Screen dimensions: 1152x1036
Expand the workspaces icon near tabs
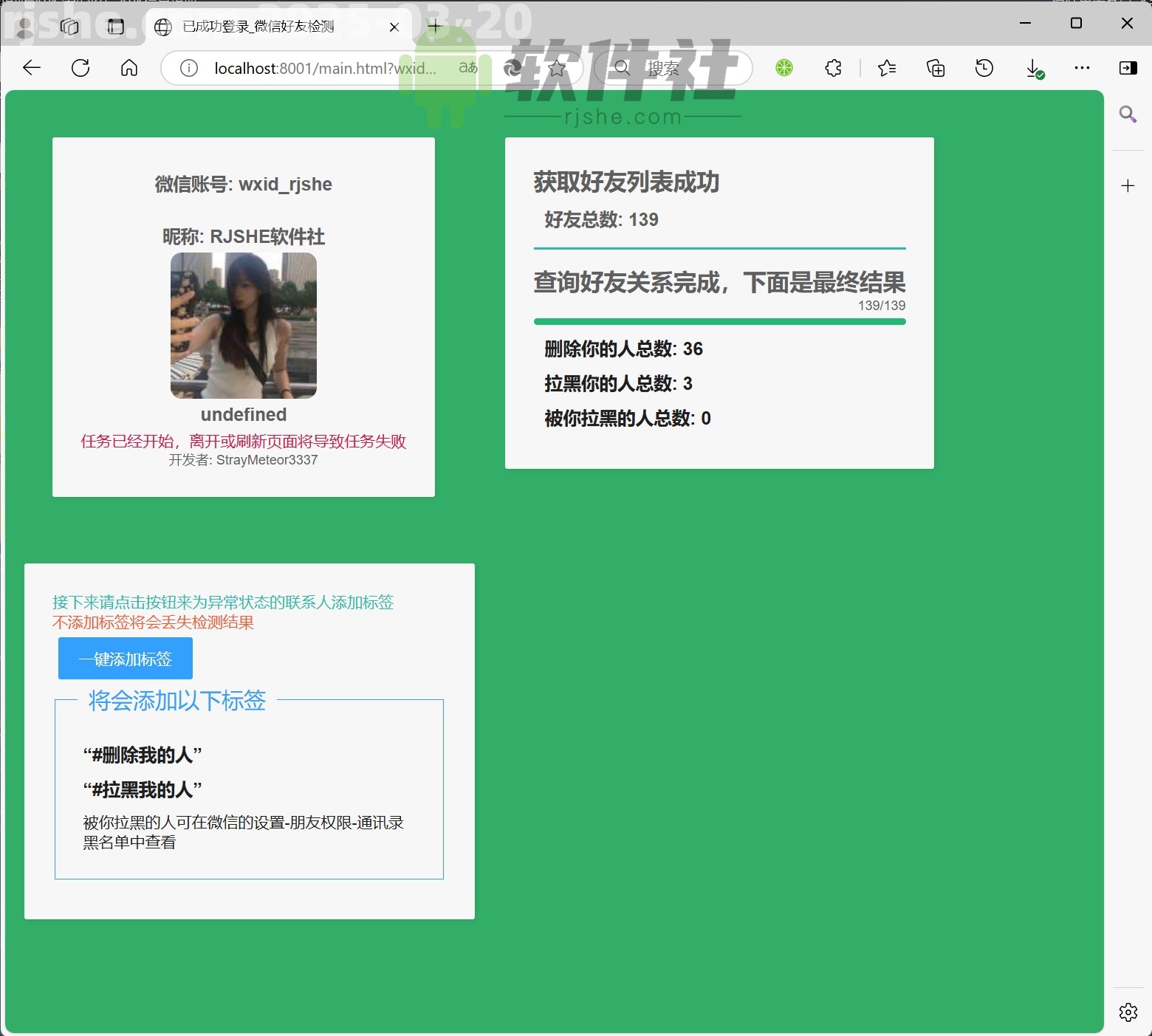click(x=70, y=26)
